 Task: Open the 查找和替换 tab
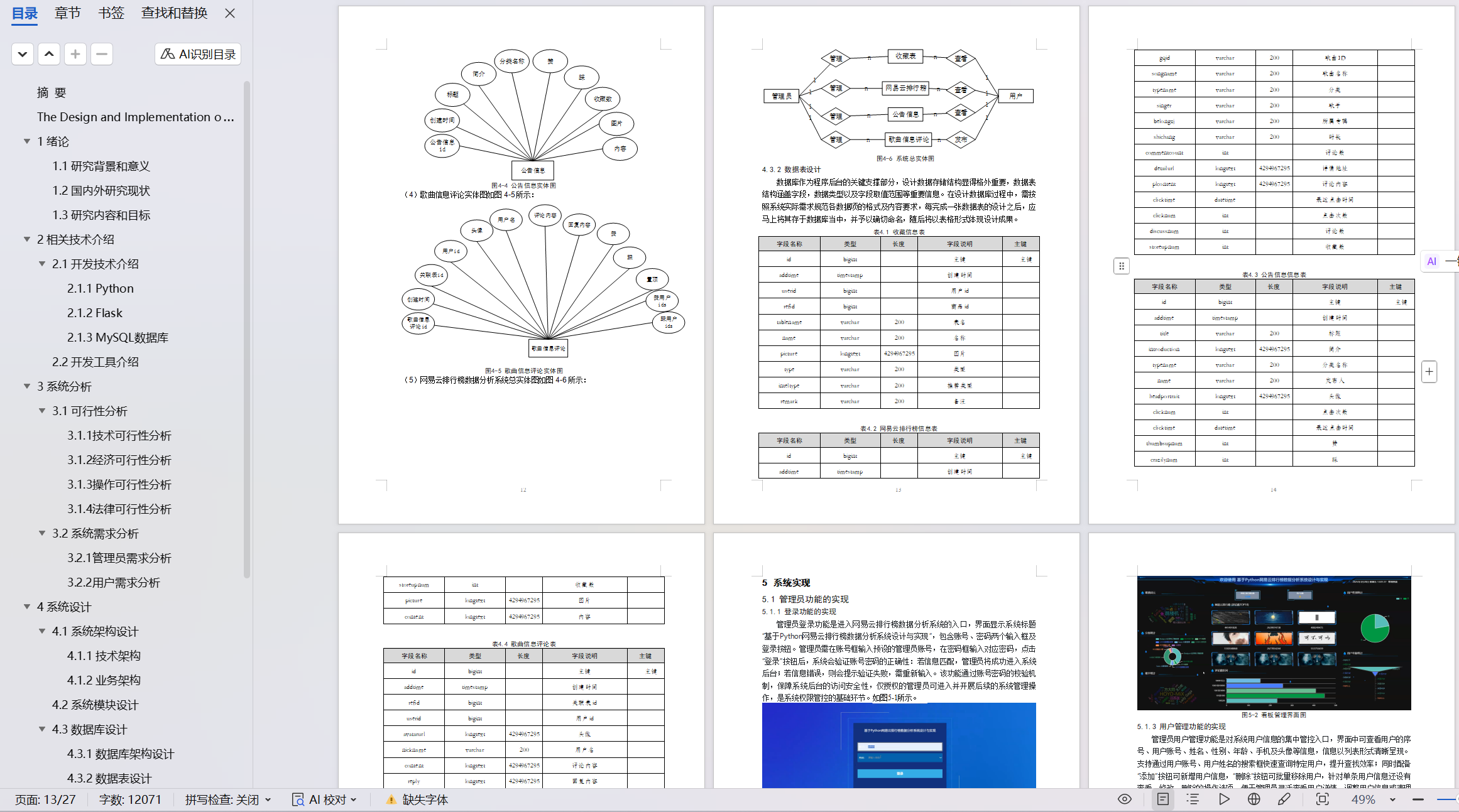pos(174,13)
